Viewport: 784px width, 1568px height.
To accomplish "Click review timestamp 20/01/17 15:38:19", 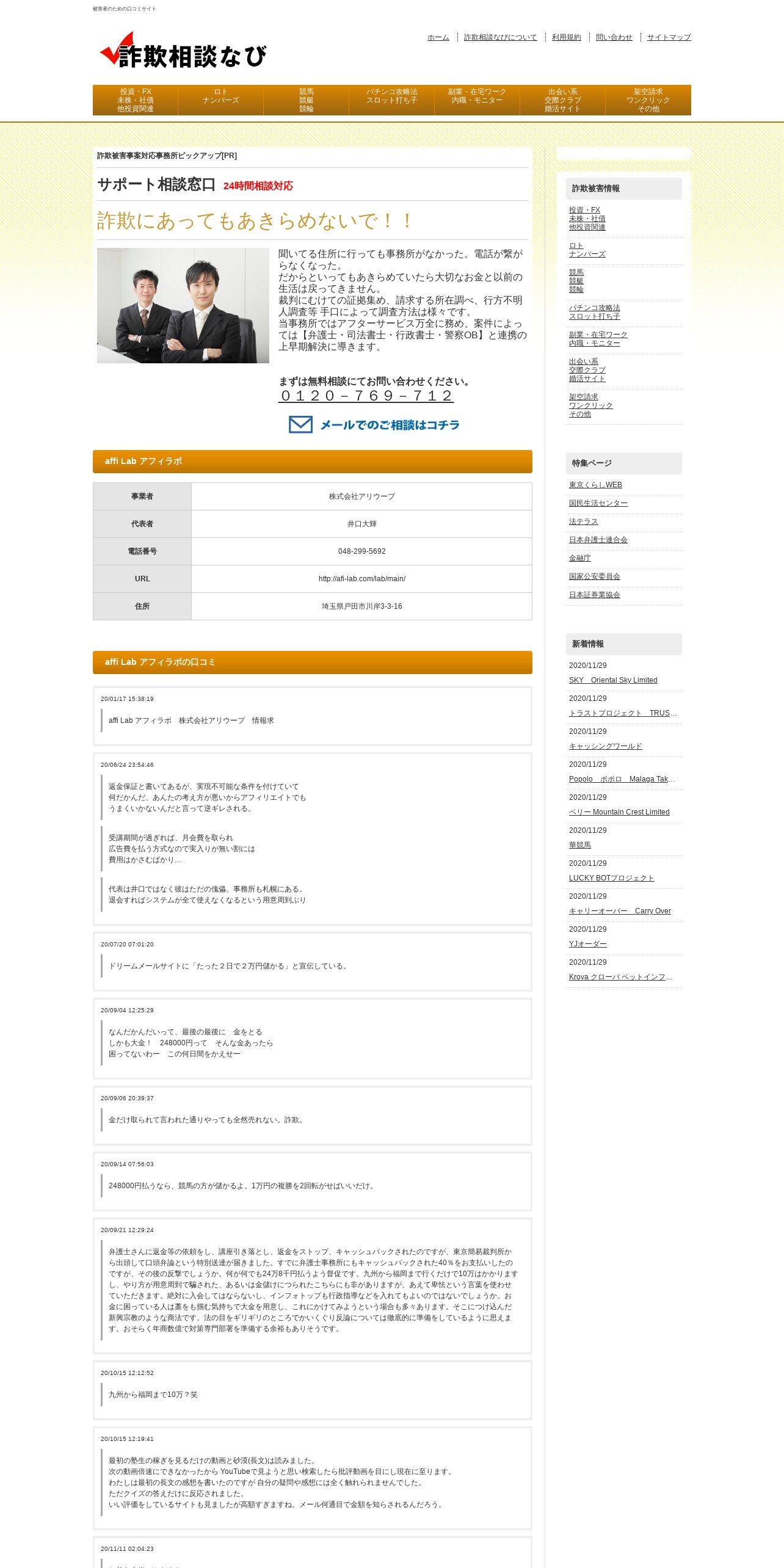I will click(127, 699).
